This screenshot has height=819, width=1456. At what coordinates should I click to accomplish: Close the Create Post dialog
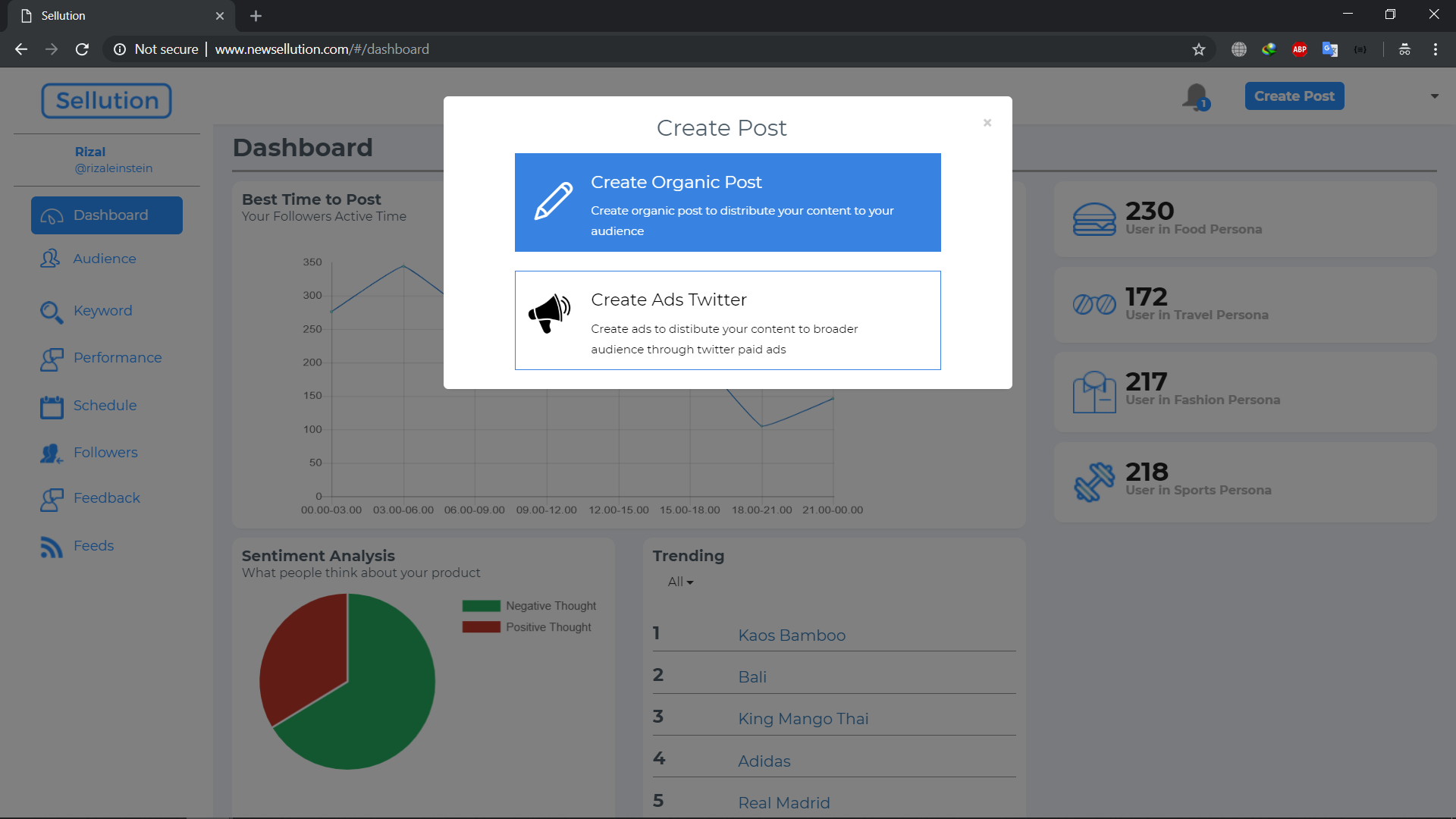[x=987, y=123]
